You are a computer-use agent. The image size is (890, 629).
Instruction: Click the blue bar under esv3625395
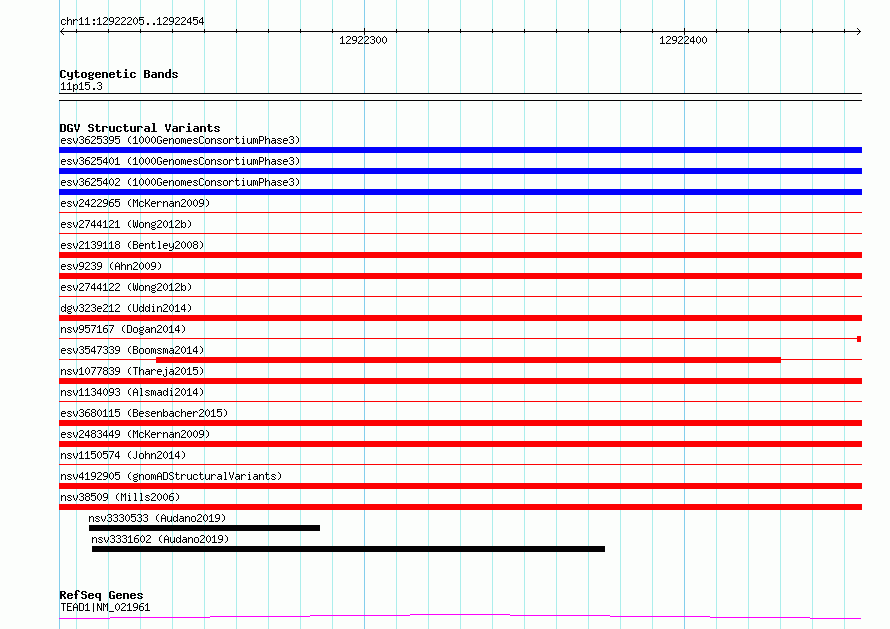(x=460, y=150)
